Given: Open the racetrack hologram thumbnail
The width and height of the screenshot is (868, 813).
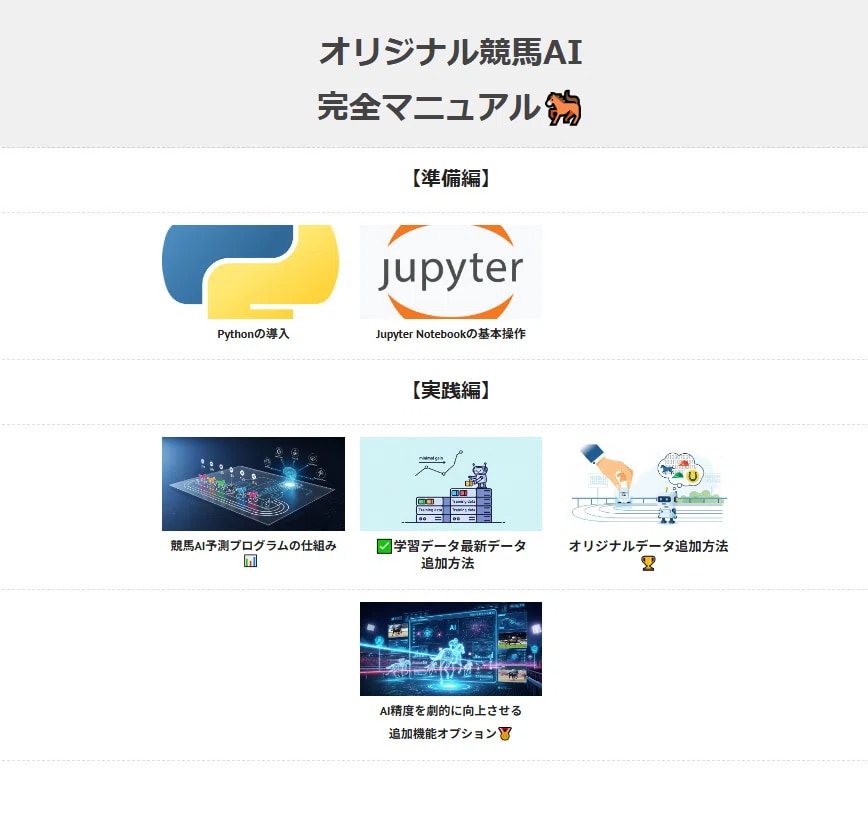Looking at the screenshot, I should point(253,484).
